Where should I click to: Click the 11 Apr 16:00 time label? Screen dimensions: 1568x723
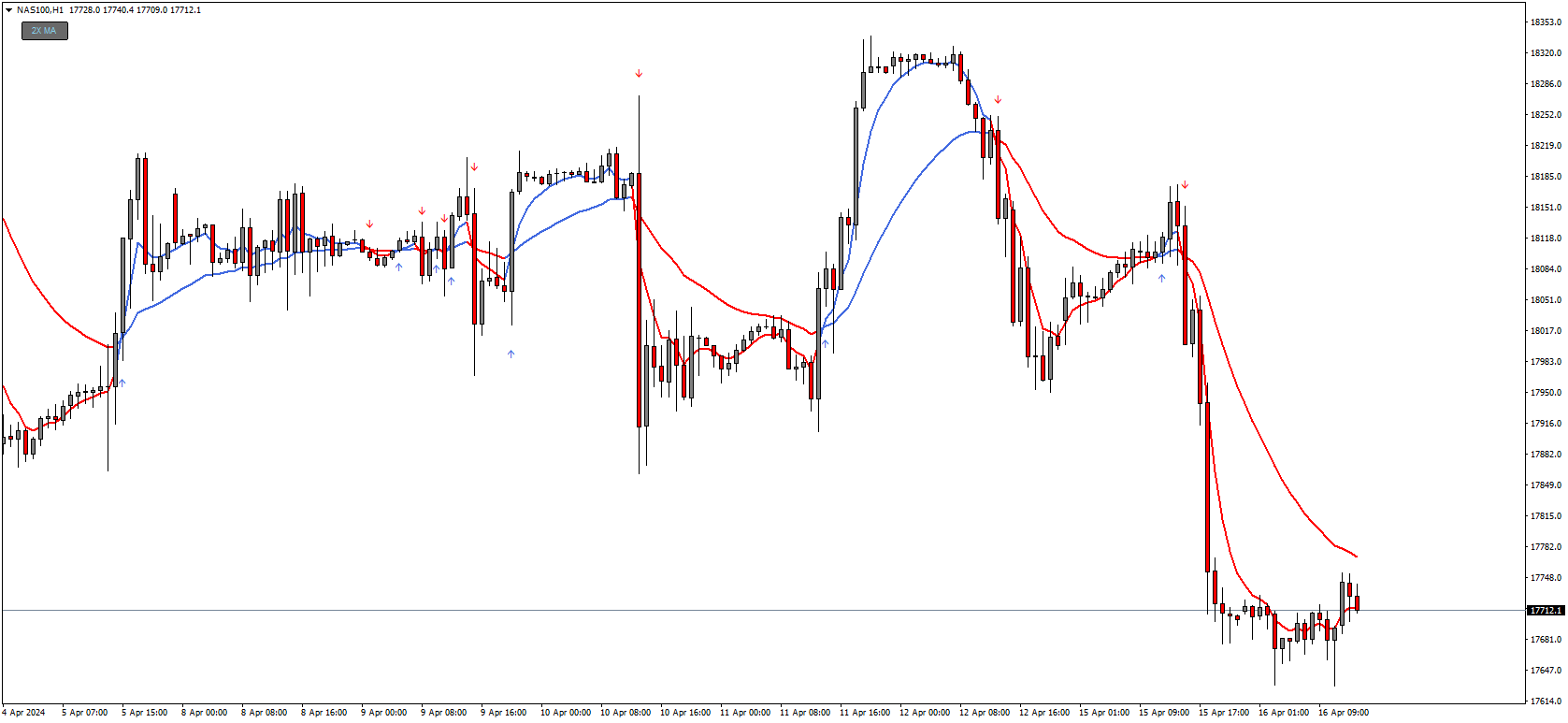(x=864, y=713)
